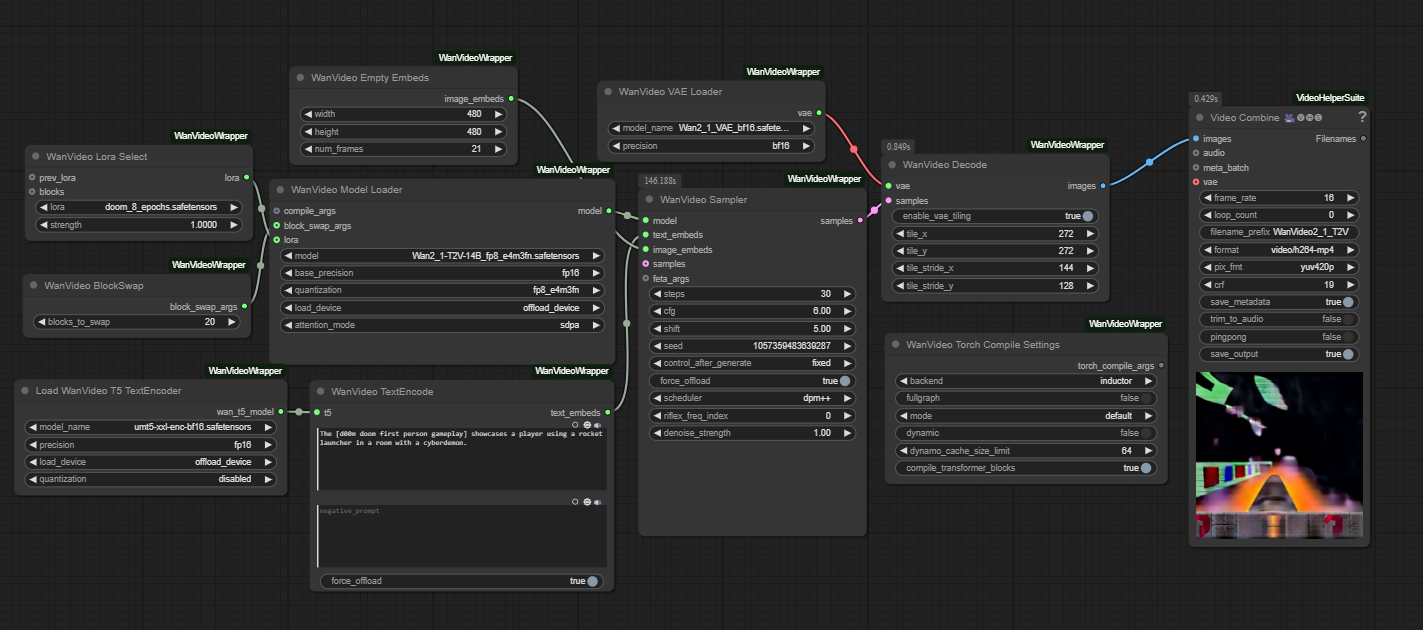1423x630 pixels.
Task: Disable enable_vae_tiling in WanVideo Decode
Action: tap(1086, 216)
